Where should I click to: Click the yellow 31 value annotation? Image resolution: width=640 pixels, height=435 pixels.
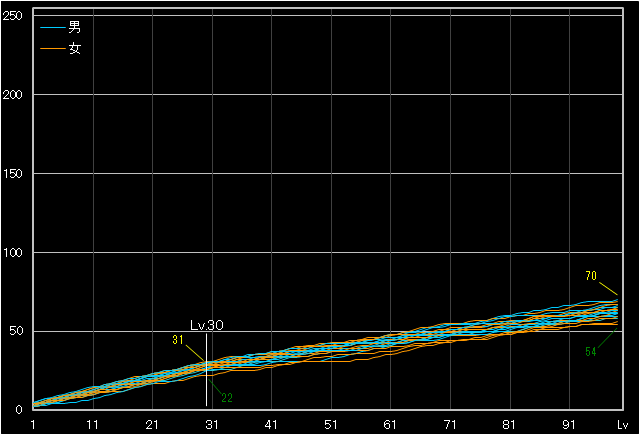coord(178,340)
